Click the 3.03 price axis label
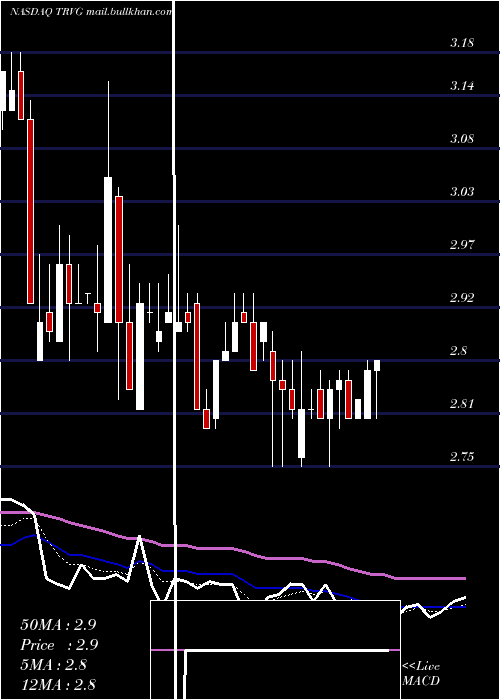This screenshot has width=500, height=700. (462, 192)
